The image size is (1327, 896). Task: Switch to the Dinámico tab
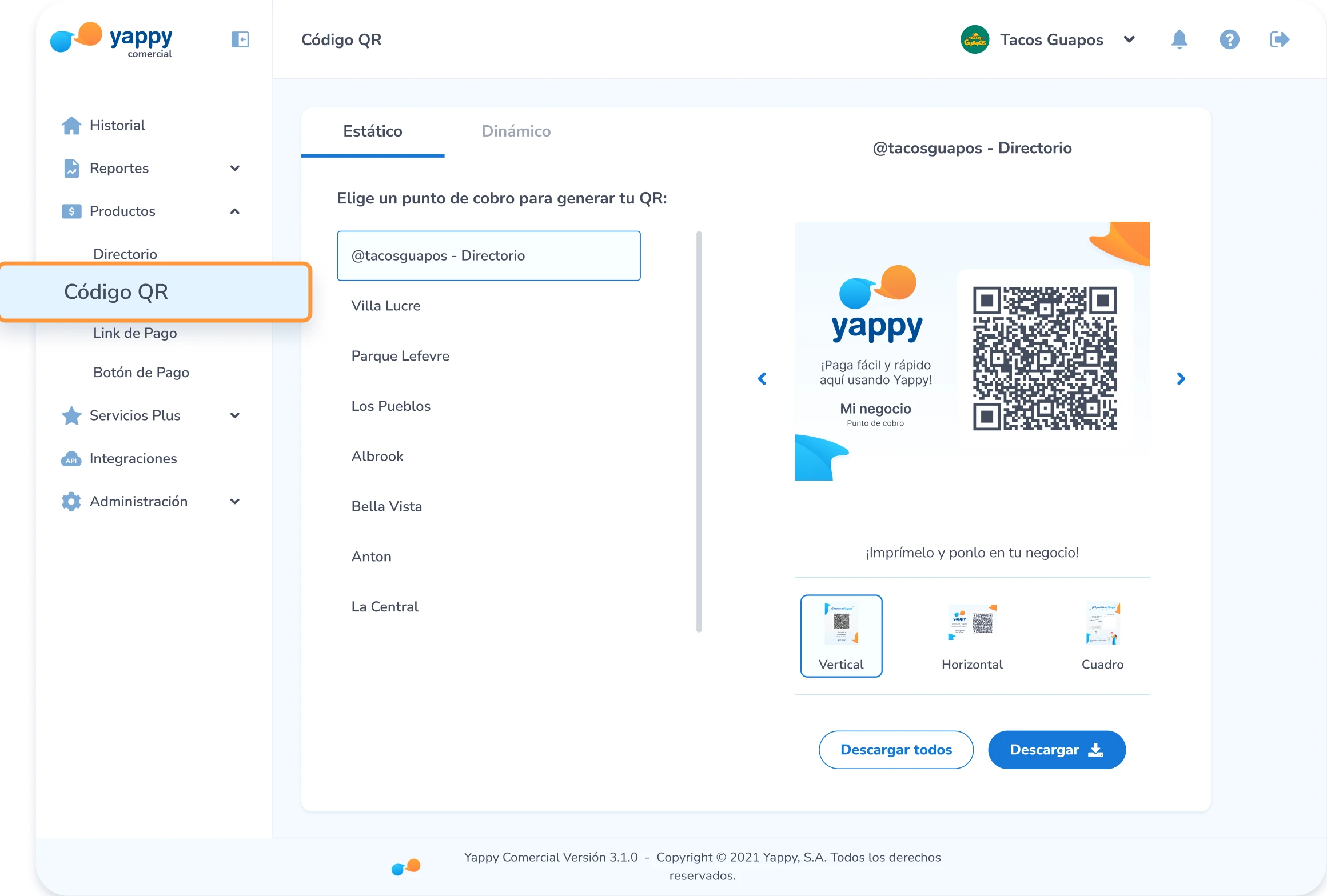(516, 131)
